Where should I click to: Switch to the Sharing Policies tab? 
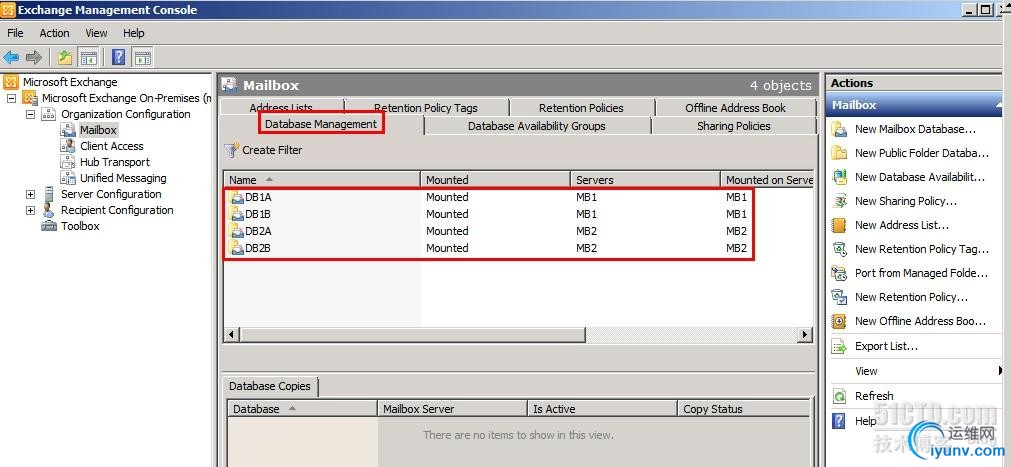(x=734, y=126)
